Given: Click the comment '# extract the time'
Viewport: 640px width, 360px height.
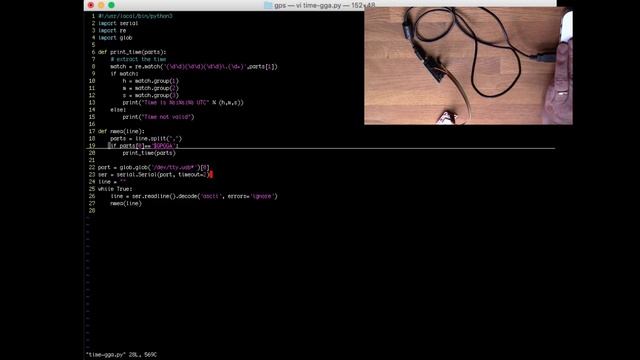Looking at the screenshot, I should (138, 59).
